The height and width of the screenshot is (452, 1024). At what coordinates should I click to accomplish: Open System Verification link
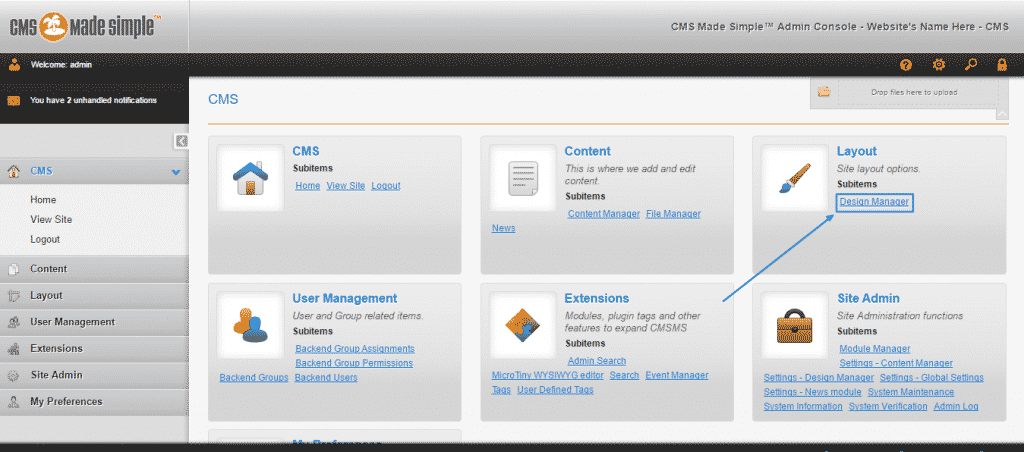(888, 406)
